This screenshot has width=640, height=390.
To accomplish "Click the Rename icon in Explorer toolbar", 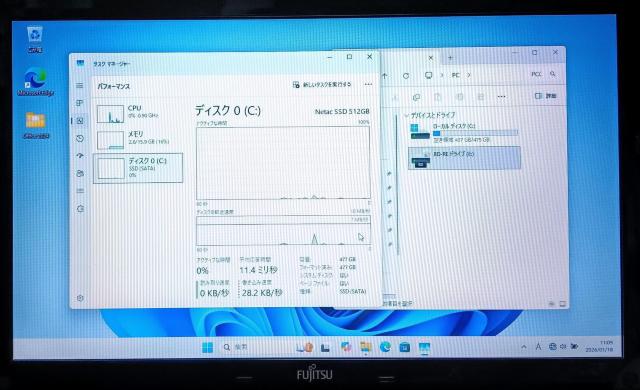I will (459, 97).
